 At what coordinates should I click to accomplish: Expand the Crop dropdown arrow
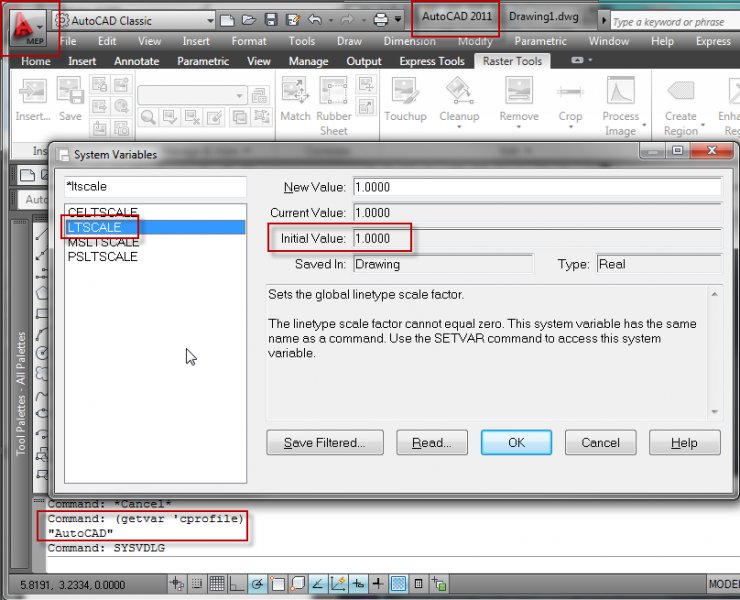(571, 127)
